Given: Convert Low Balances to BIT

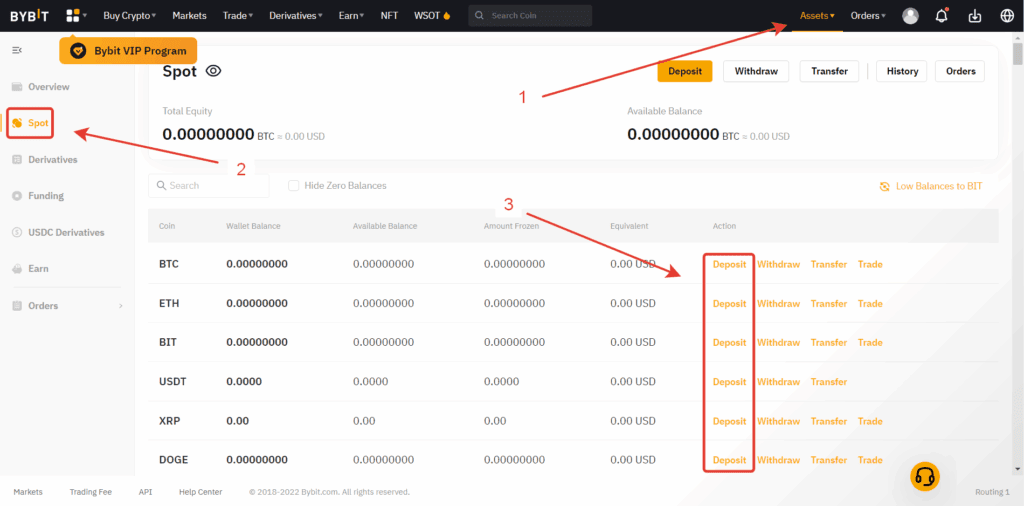Looking at the screenshot, I should click(x=930, y=186).
